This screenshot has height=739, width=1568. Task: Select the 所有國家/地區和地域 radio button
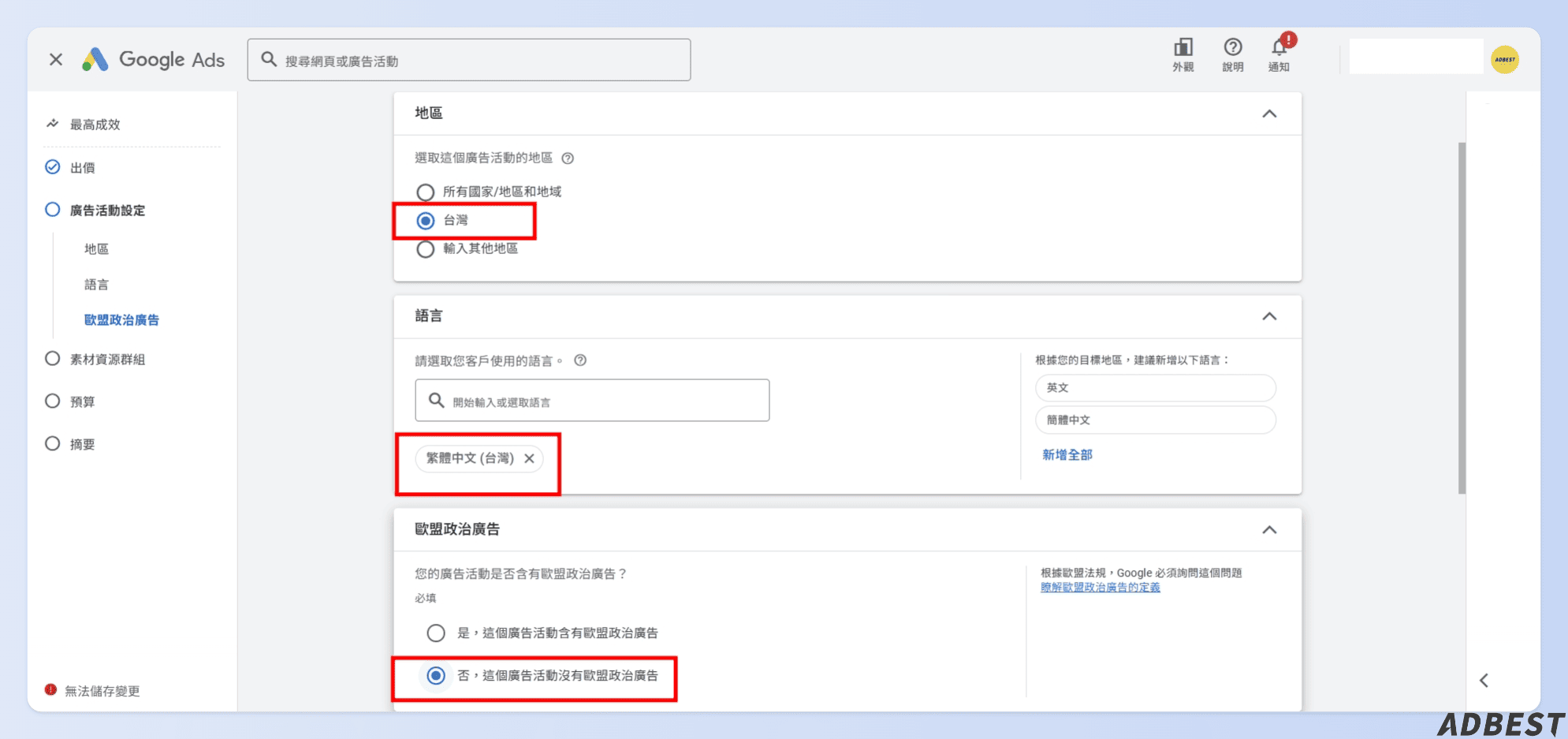tap(426, 192)
